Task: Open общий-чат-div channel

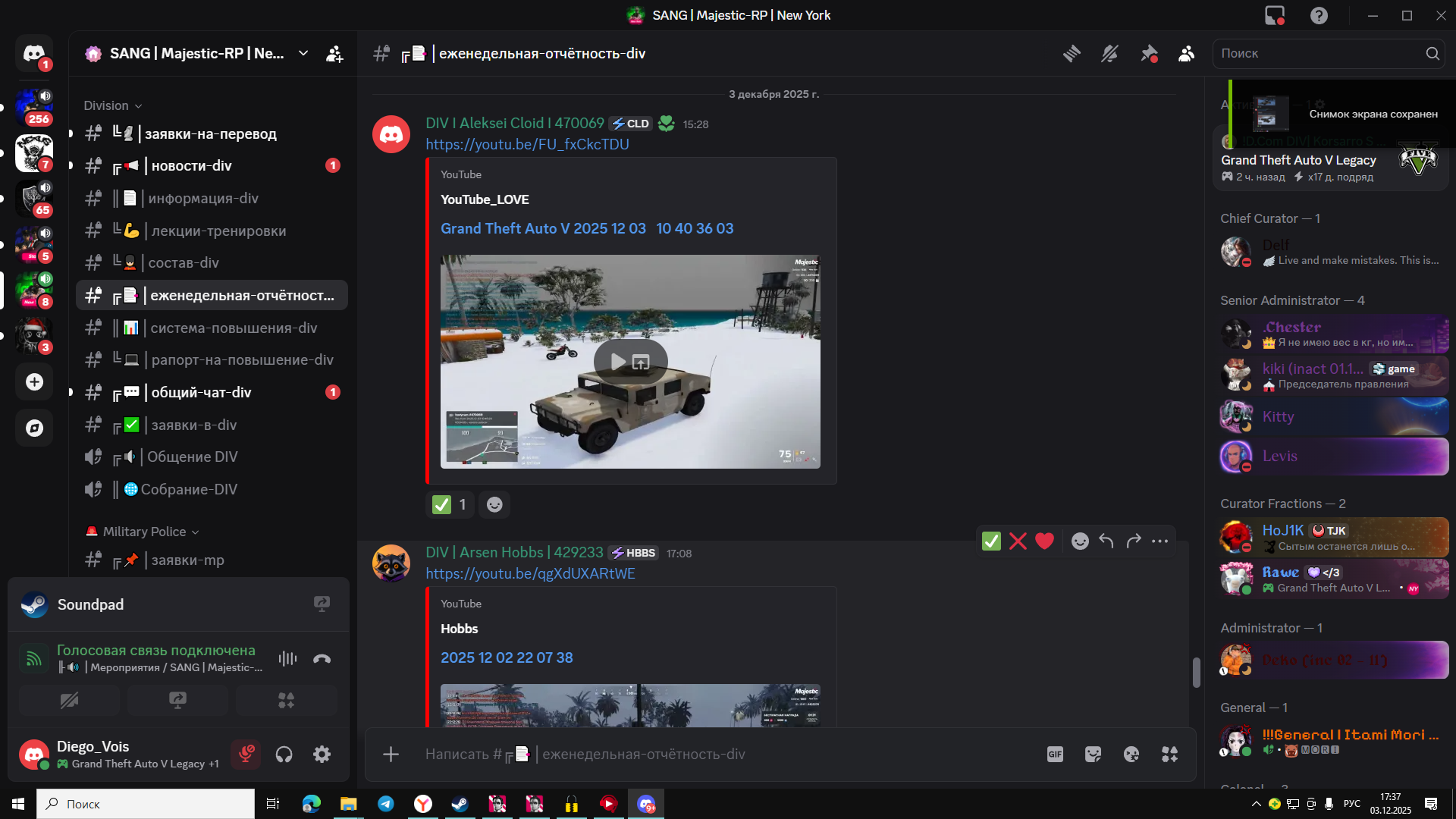Action: tap(201, 393)
